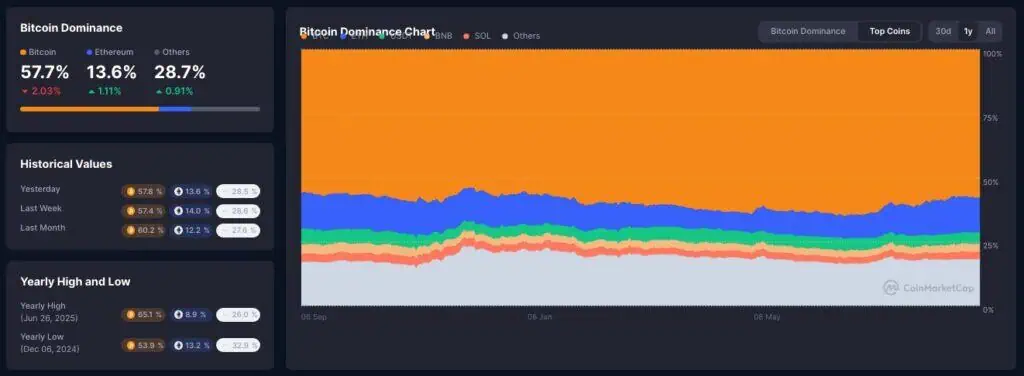Click the Bitcoin Dominance Chart title
1024x376 pixels.
point(367,31)
